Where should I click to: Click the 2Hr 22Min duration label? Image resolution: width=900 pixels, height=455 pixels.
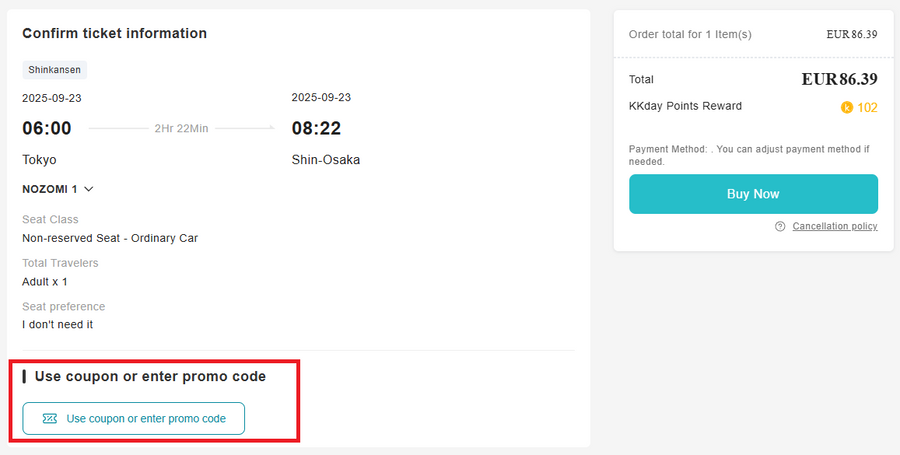[x=181, y=128]
